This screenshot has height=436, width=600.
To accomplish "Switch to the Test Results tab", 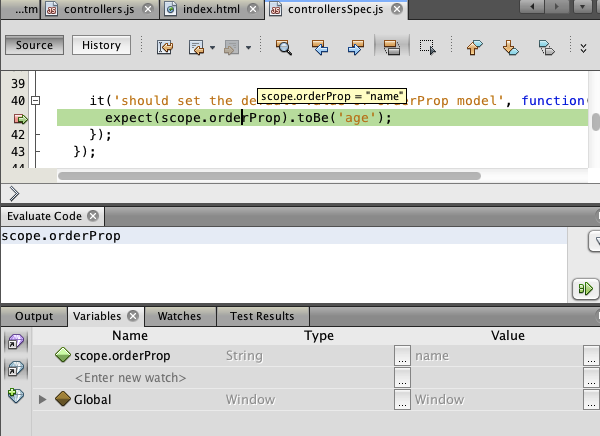I will (262, 316).
